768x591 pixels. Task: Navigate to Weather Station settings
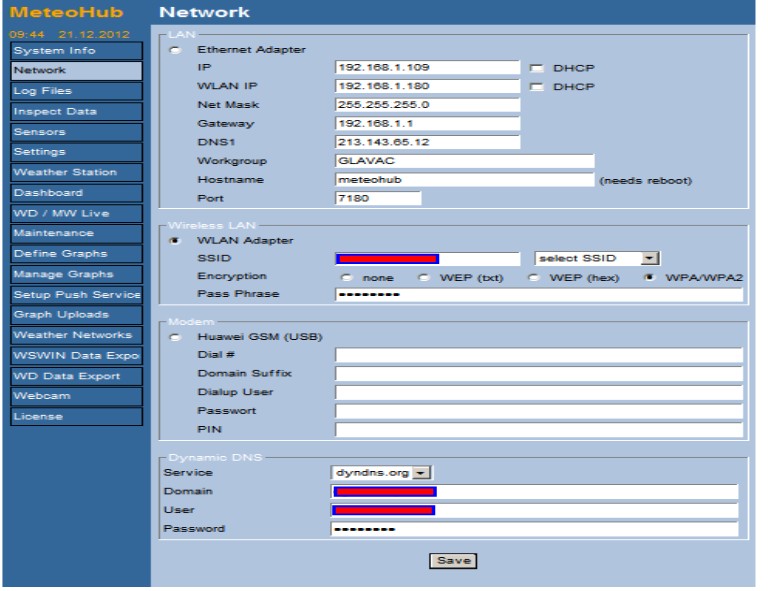pyautogui.click(x=75, y=172)
